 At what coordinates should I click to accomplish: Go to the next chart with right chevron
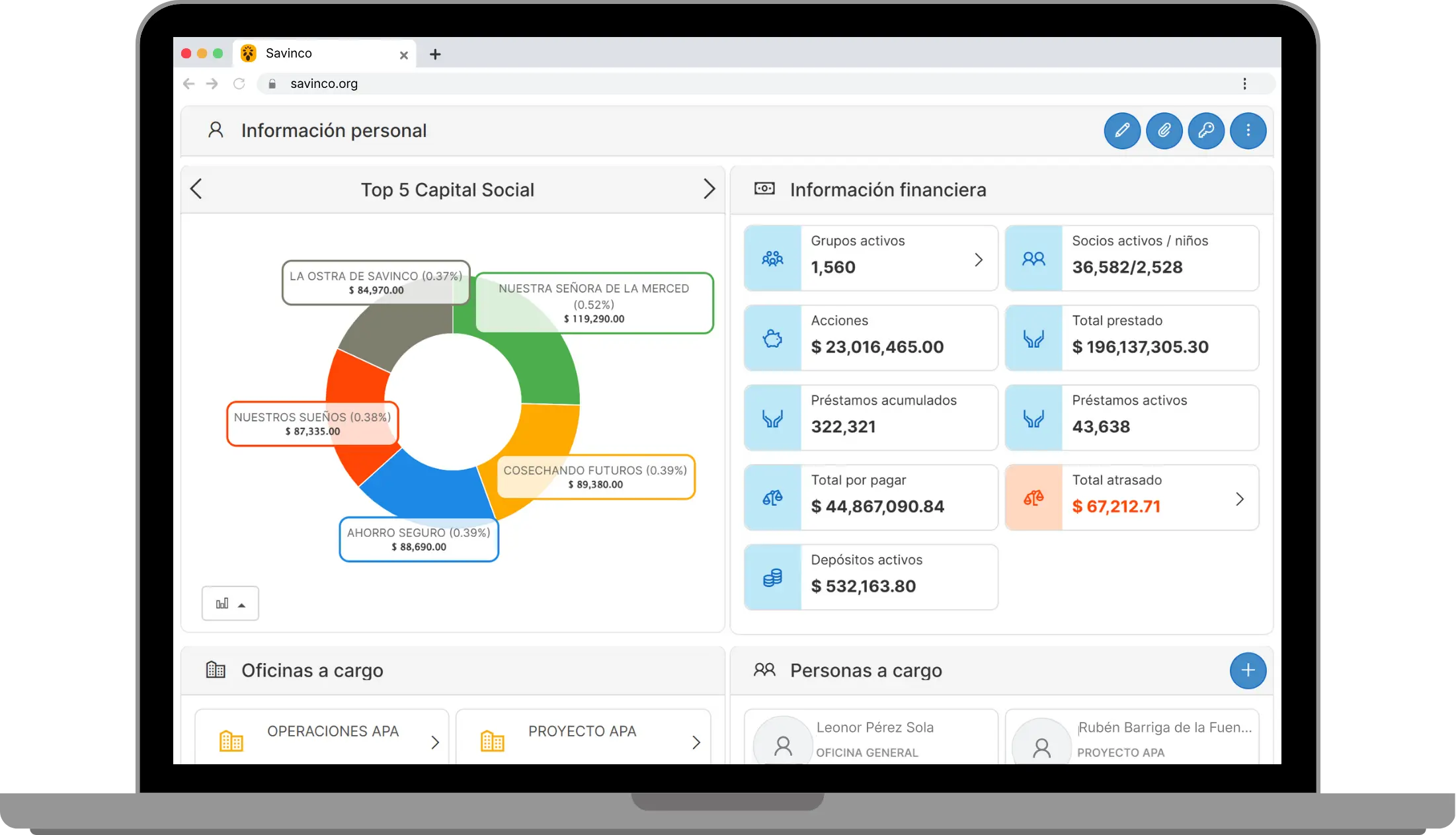[x=709, y=189]
